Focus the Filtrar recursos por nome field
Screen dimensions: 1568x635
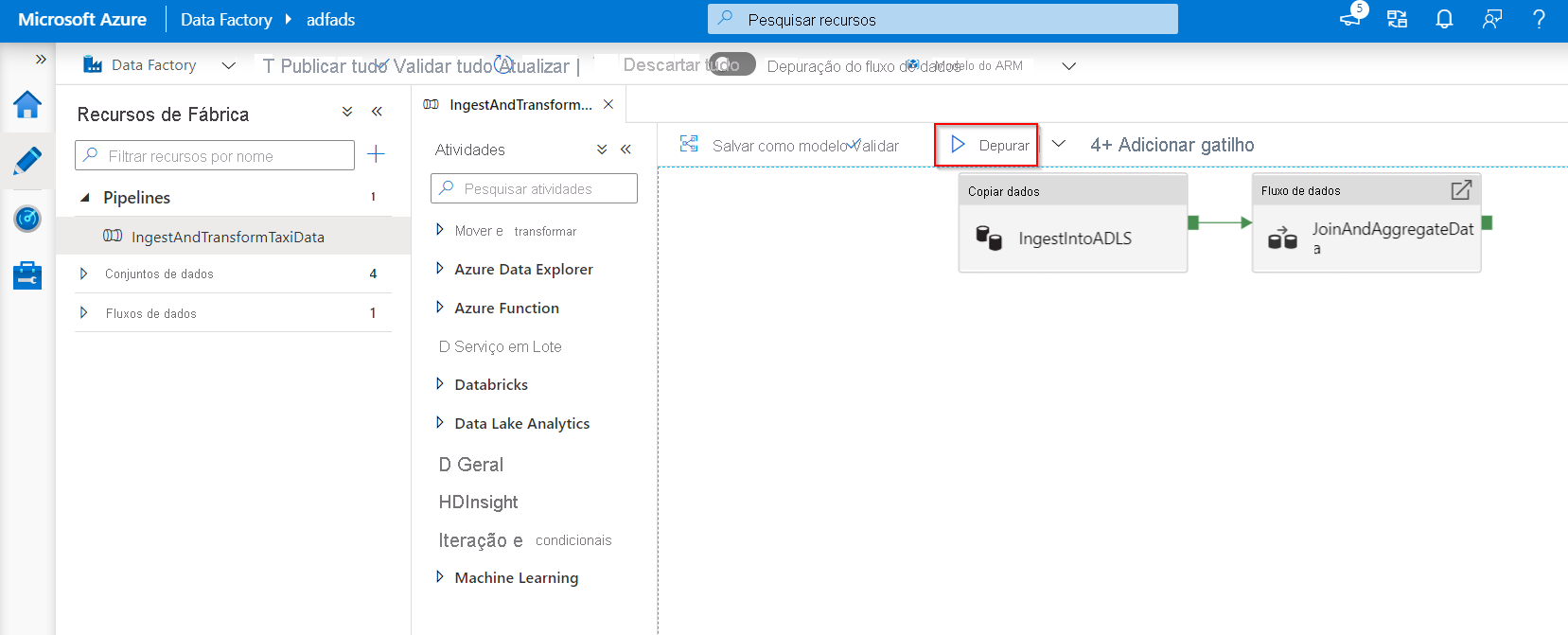pos(215,155)
